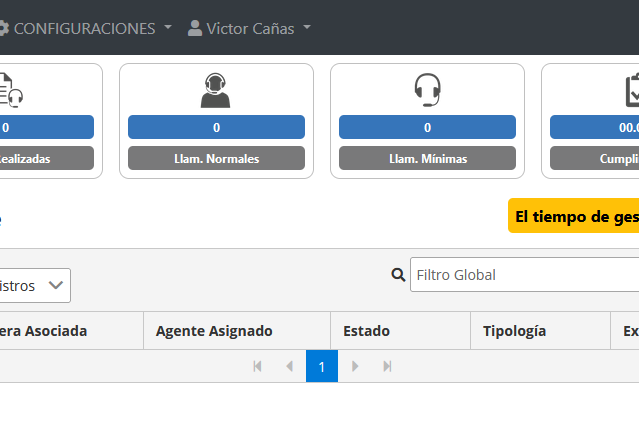Sort the table by Tipología column

pos(514,331)
